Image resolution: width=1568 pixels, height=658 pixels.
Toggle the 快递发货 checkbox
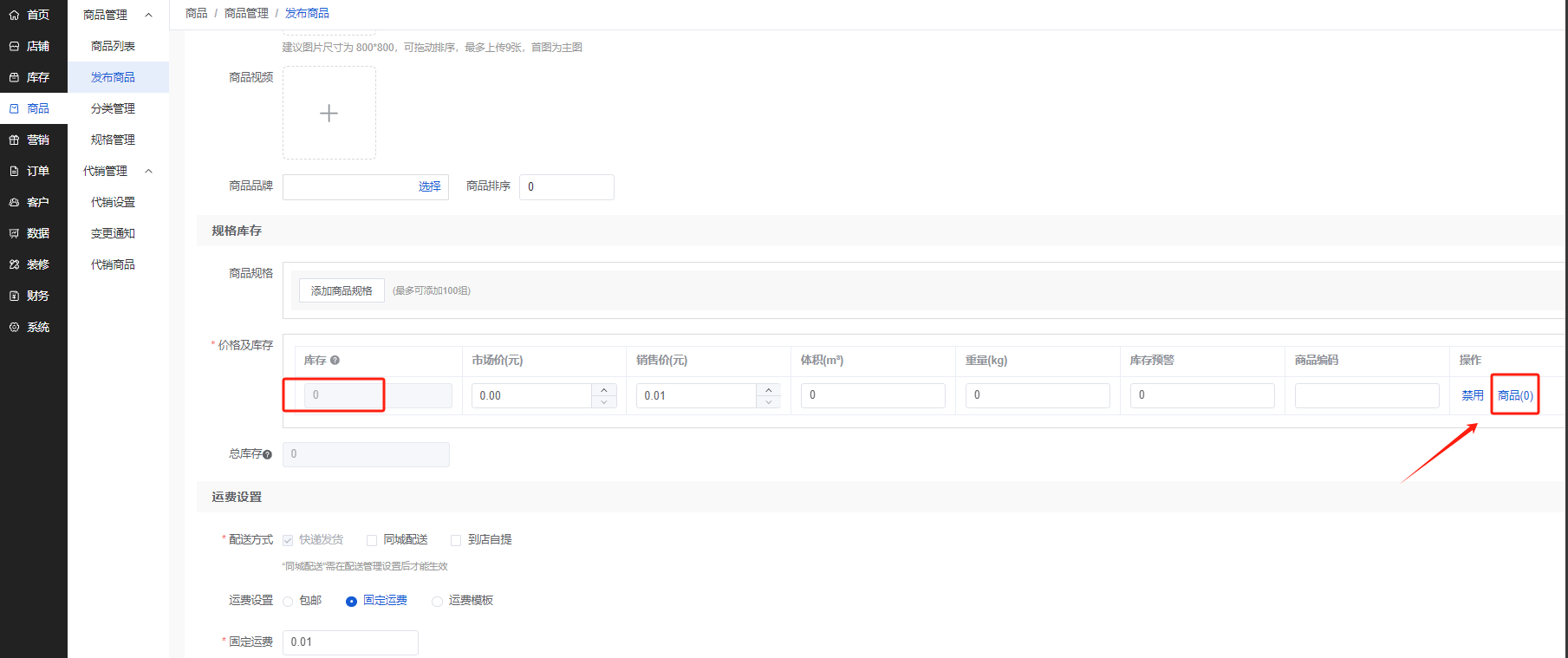(288, 540)
